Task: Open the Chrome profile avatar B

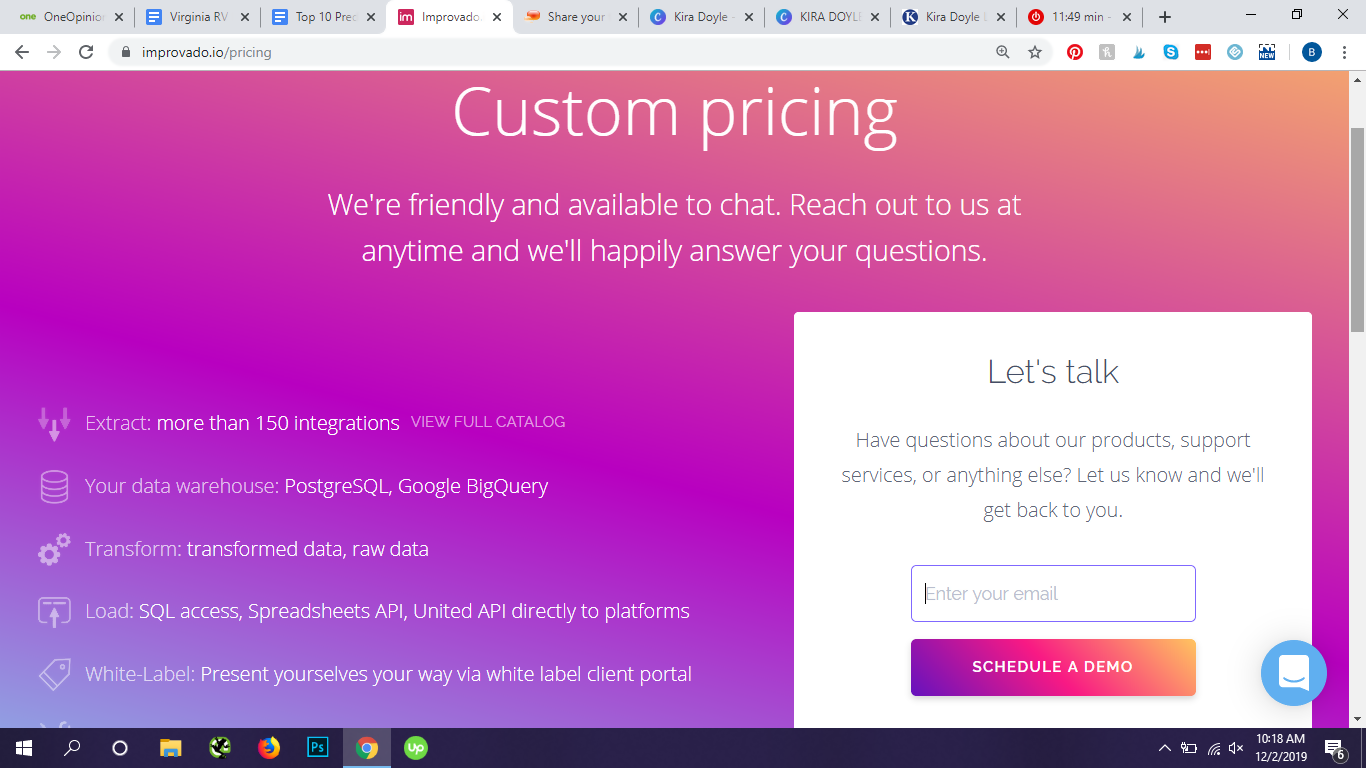Action: click(x=1312, y=52)
